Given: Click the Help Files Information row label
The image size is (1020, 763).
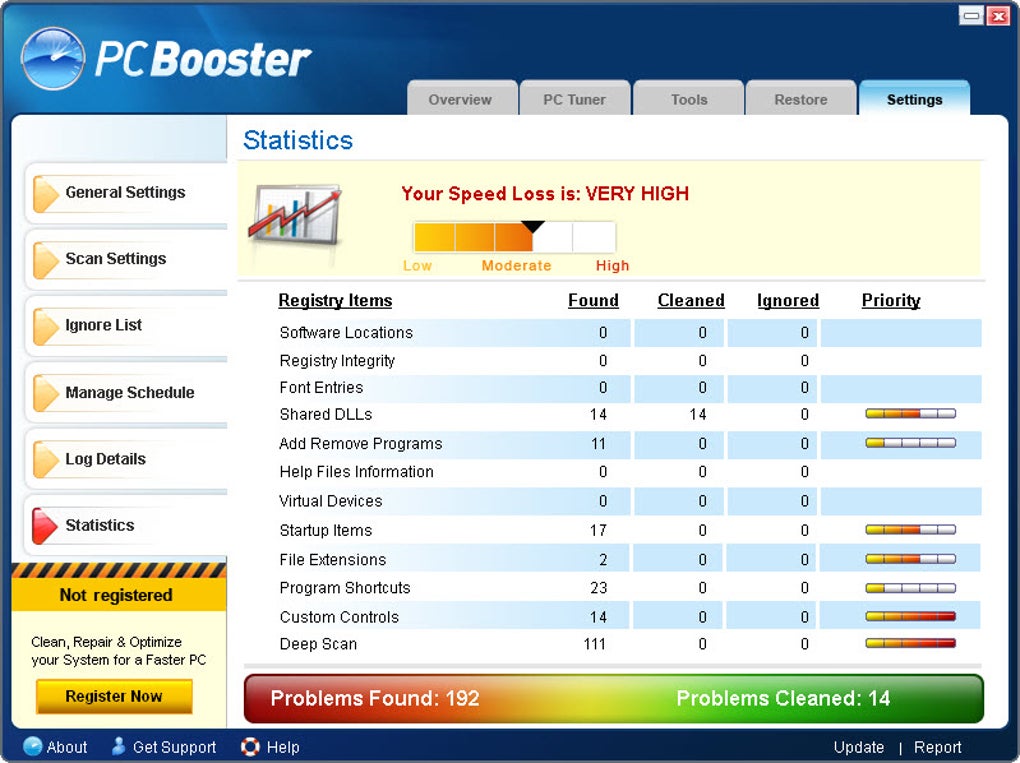Looking at the screenshot, I should pyautogui.click(x=356, y=472).
